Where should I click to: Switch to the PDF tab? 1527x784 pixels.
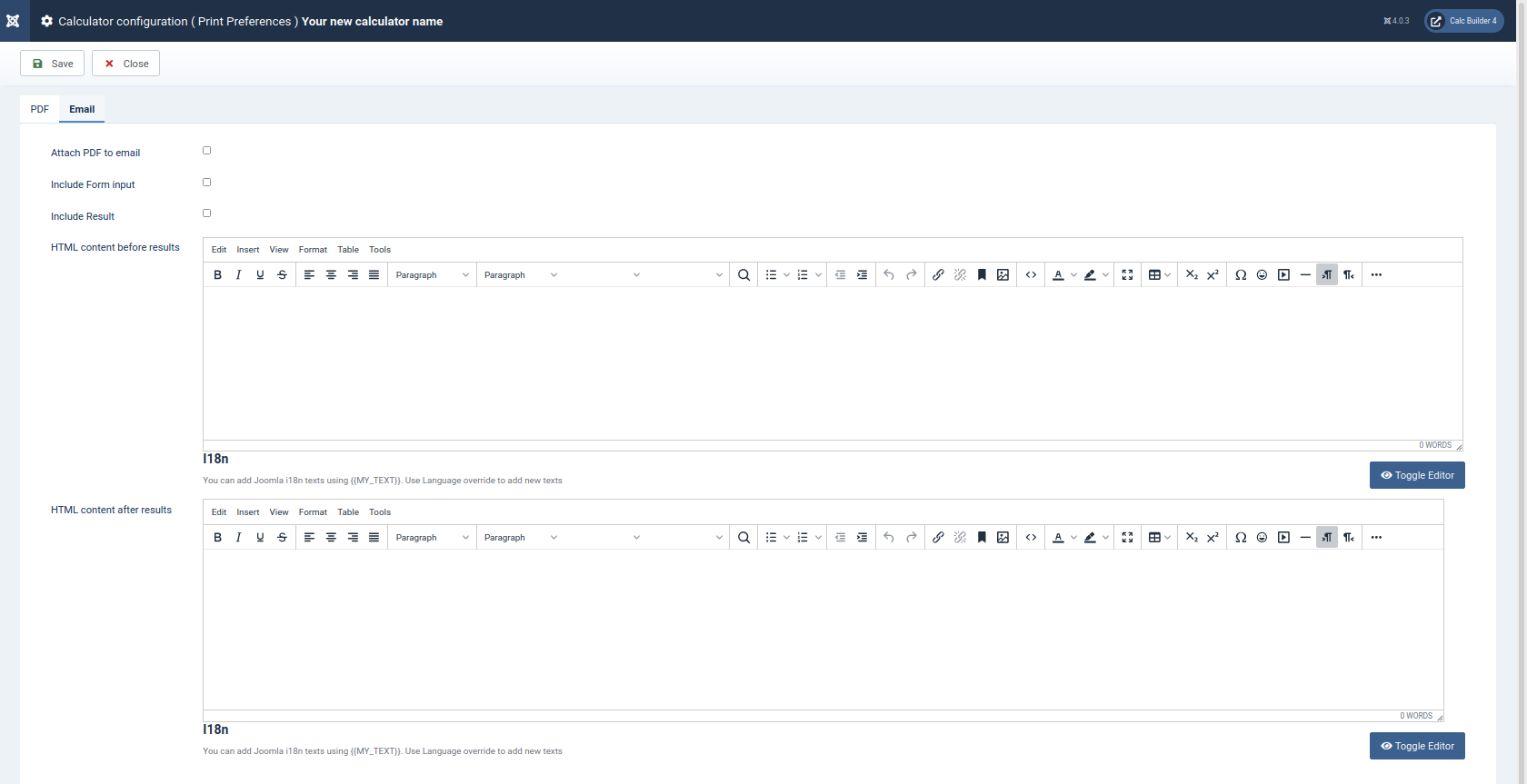tap(40, 109)
